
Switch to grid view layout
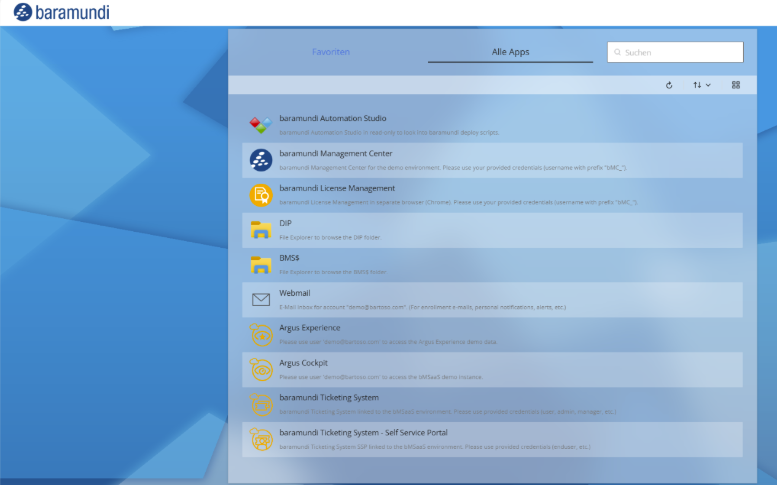(736, 85)
